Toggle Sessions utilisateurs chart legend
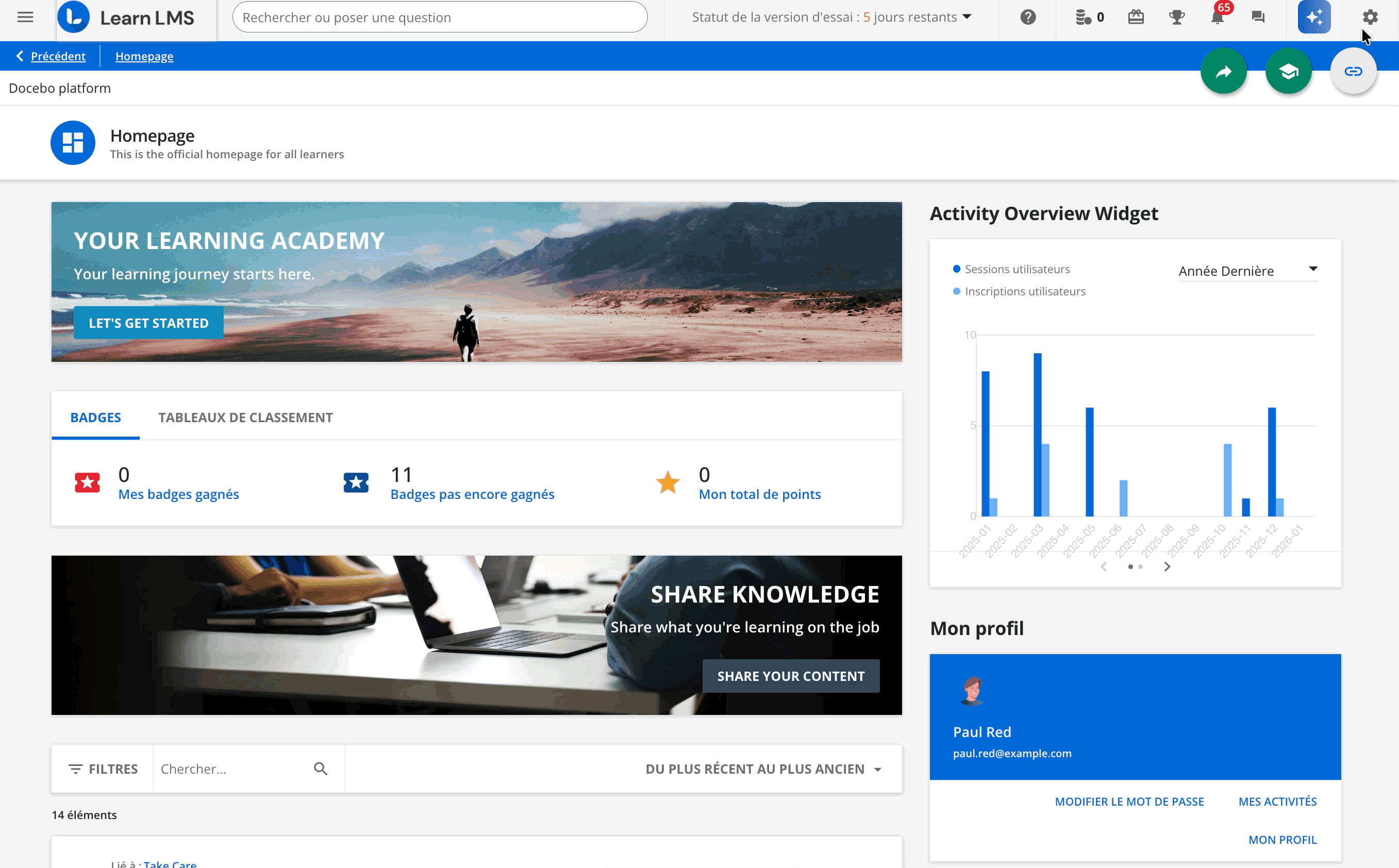The width and height of the screenshot is (1399, 868). tap(1017, 269)
